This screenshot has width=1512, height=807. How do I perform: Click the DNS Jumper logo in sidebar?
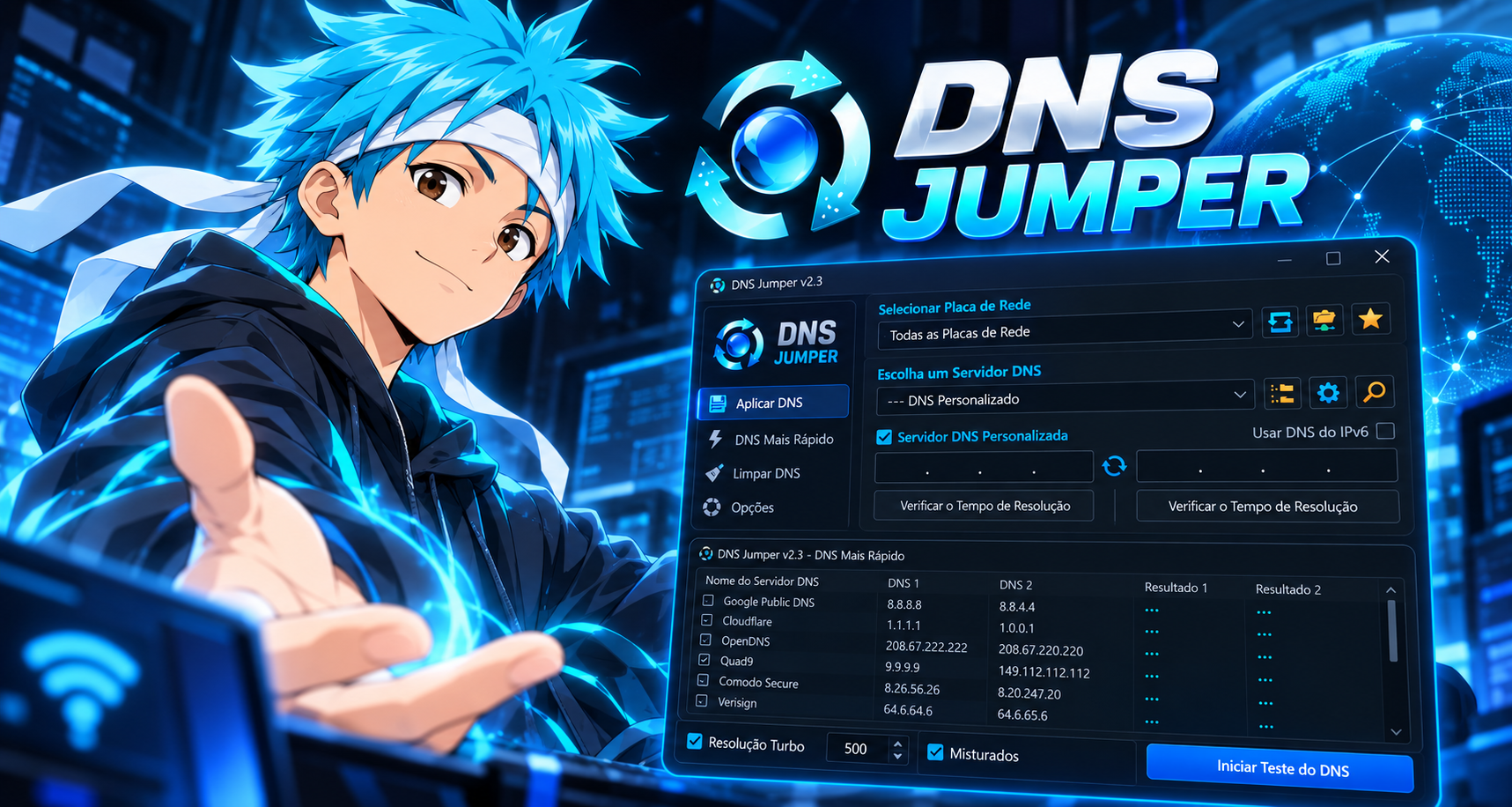point(776,343)
